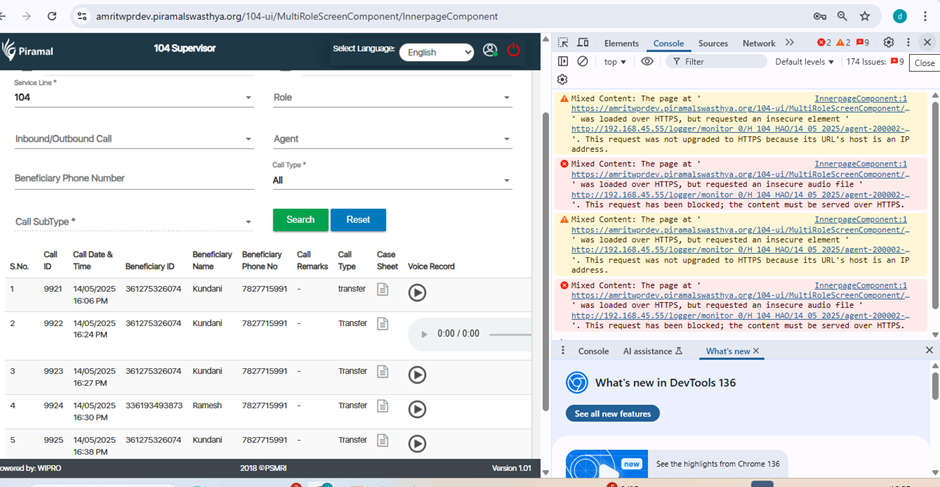Click the green Search button

click(x=300, y=220)
